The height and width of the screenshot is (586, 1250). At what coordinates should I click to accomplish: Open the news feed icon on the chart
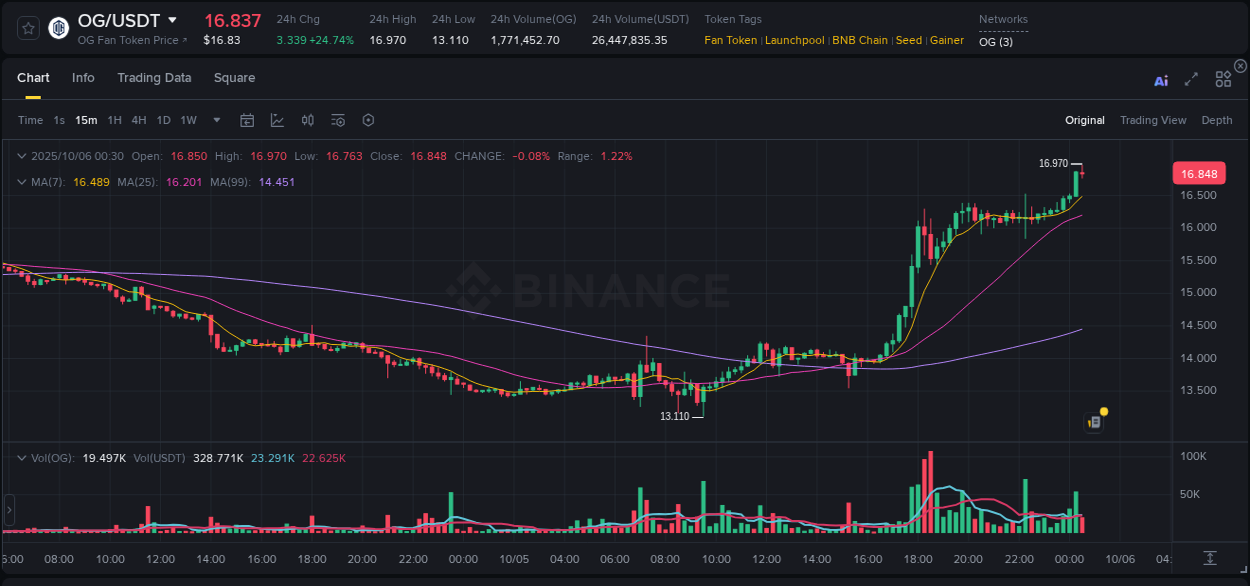click(1094, 422)
